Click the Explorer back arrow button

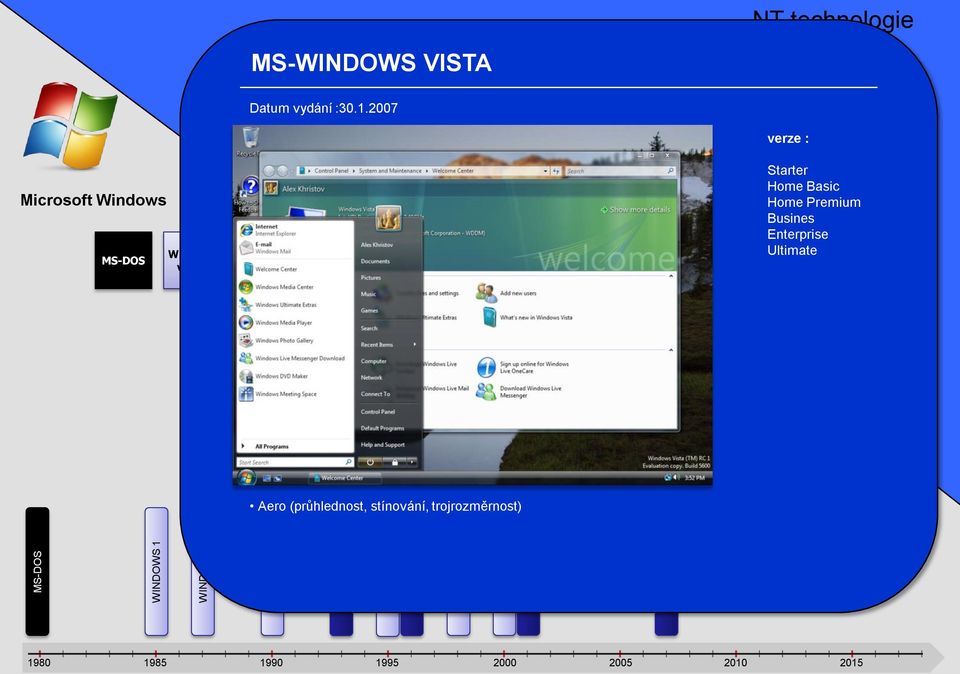click(x=269, y=171)
